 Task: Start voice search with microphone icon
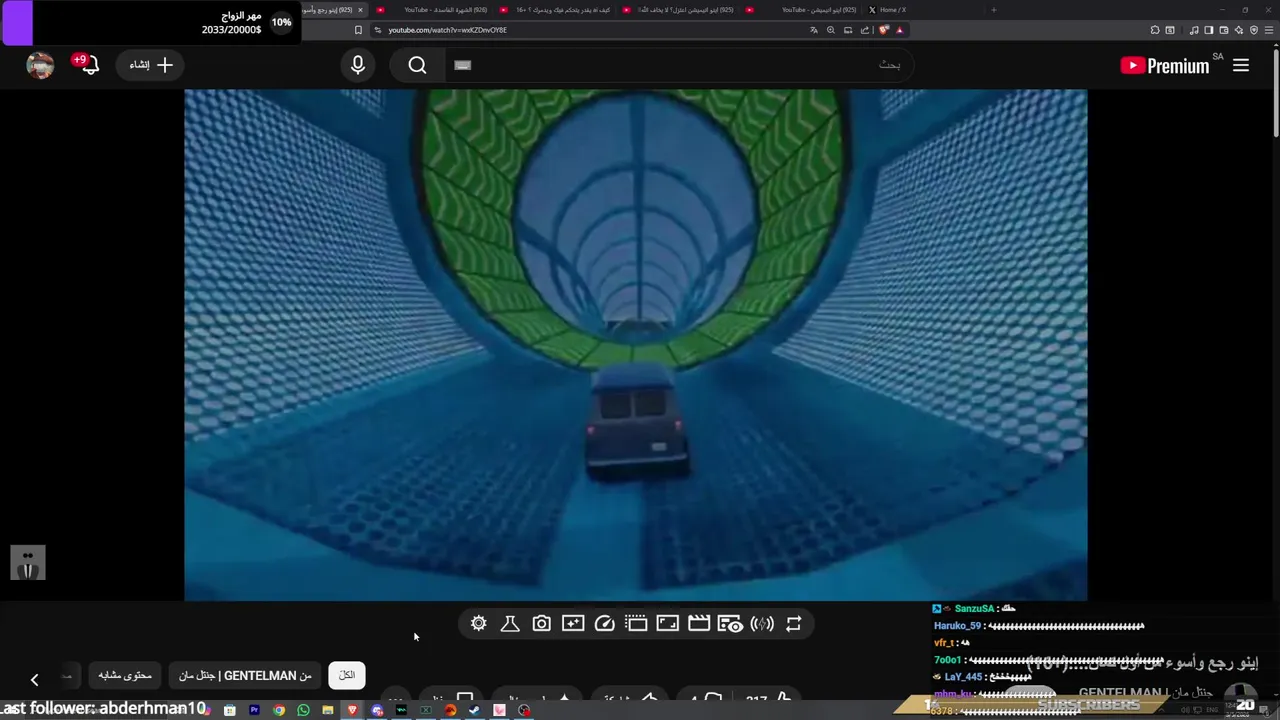coord(358,65)
